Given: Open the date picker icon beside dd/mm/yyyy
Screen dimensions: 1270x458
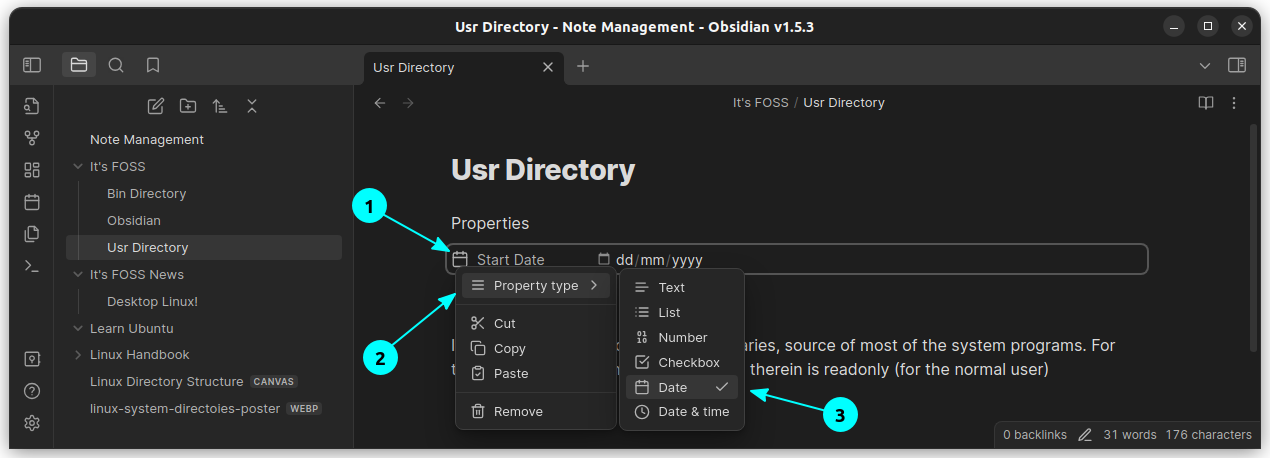Looking at the screenshot, I should pyautogui.click(x=604, y=259).
